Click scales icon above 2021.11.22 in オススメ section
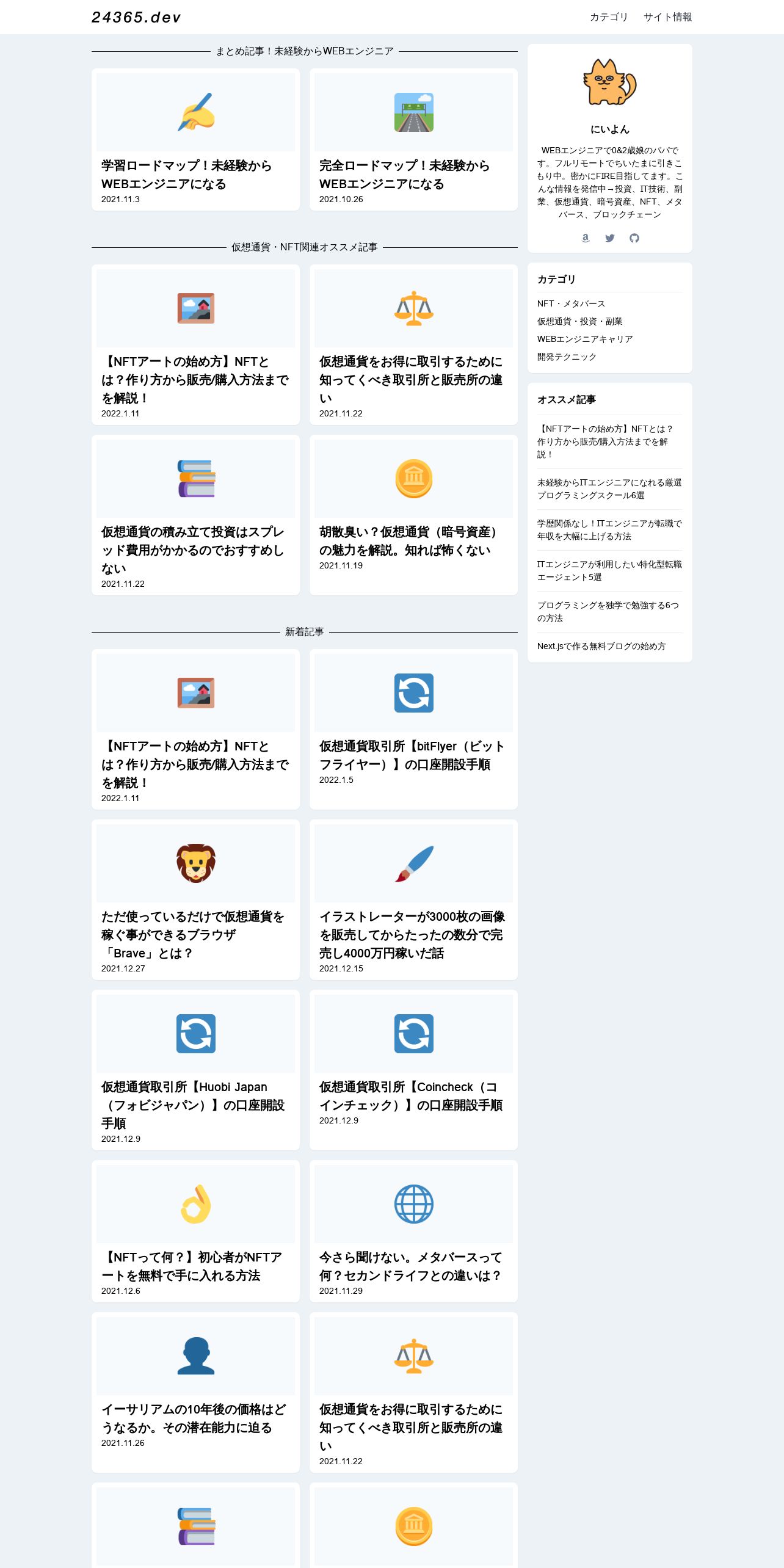 [x=414, y=308]
